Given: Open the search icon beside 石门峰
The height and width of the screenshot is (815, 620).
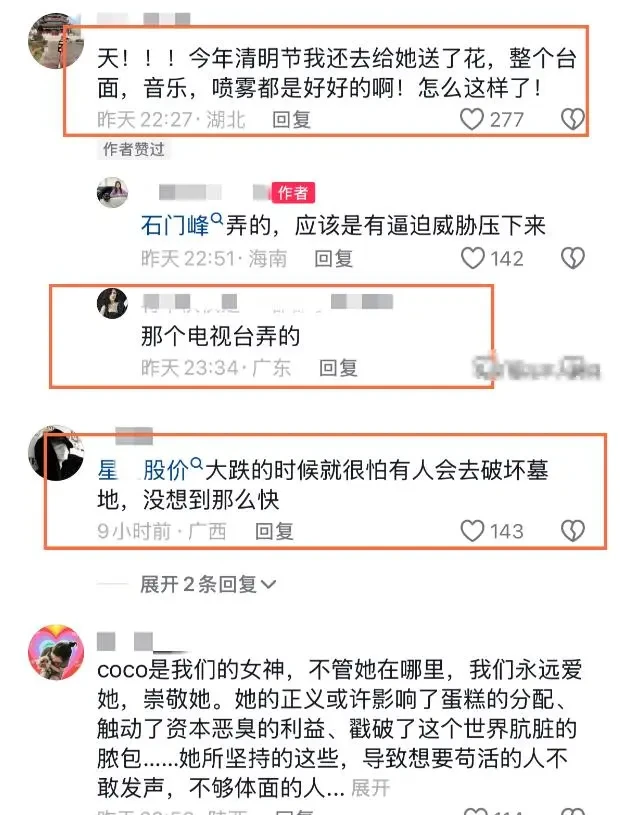Looking at the screenshot, I should tap(217, 218).
